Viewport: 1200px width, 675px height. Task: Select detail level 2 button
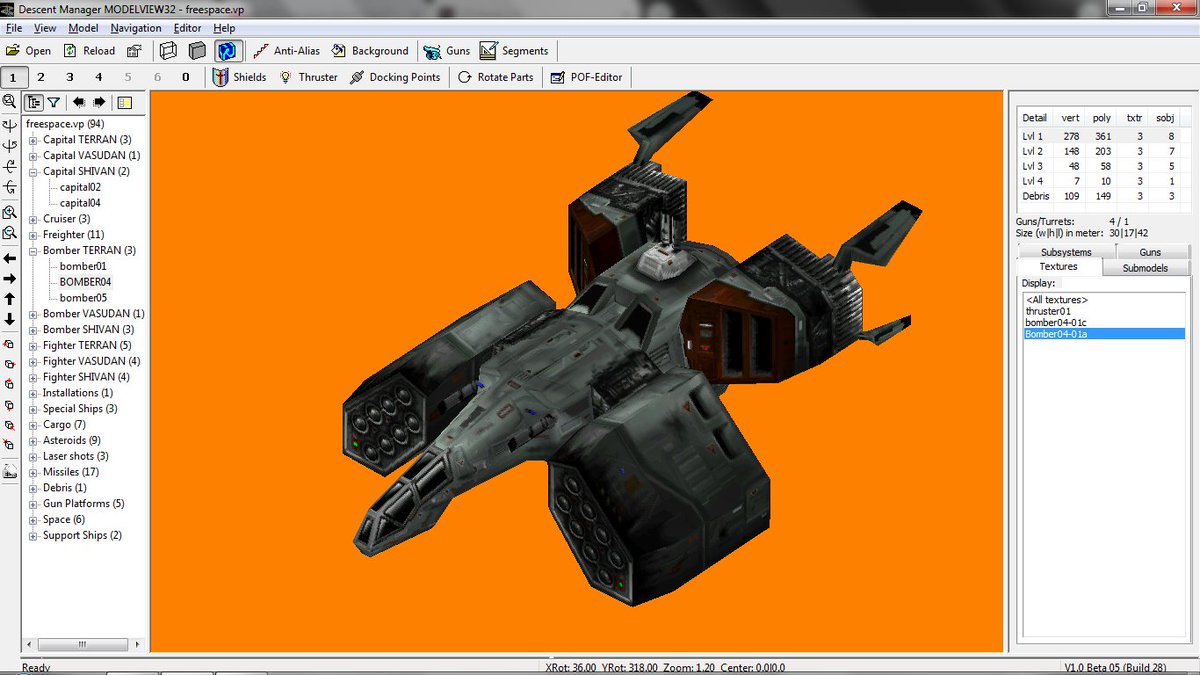pos(41,77)
